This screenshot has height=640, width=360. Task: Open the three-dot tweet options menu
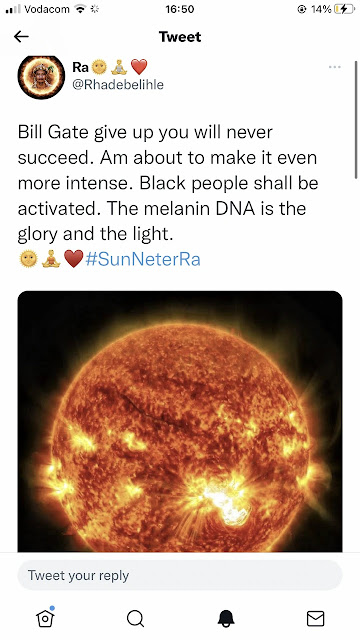coord(334,67)
